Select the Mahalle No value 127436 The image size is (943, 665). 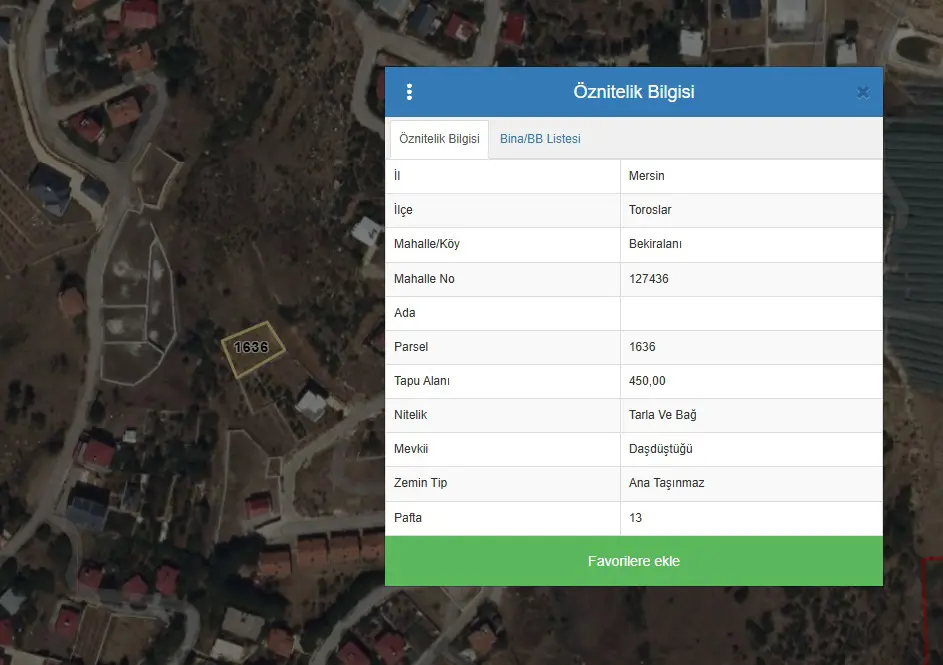[649, 279]
